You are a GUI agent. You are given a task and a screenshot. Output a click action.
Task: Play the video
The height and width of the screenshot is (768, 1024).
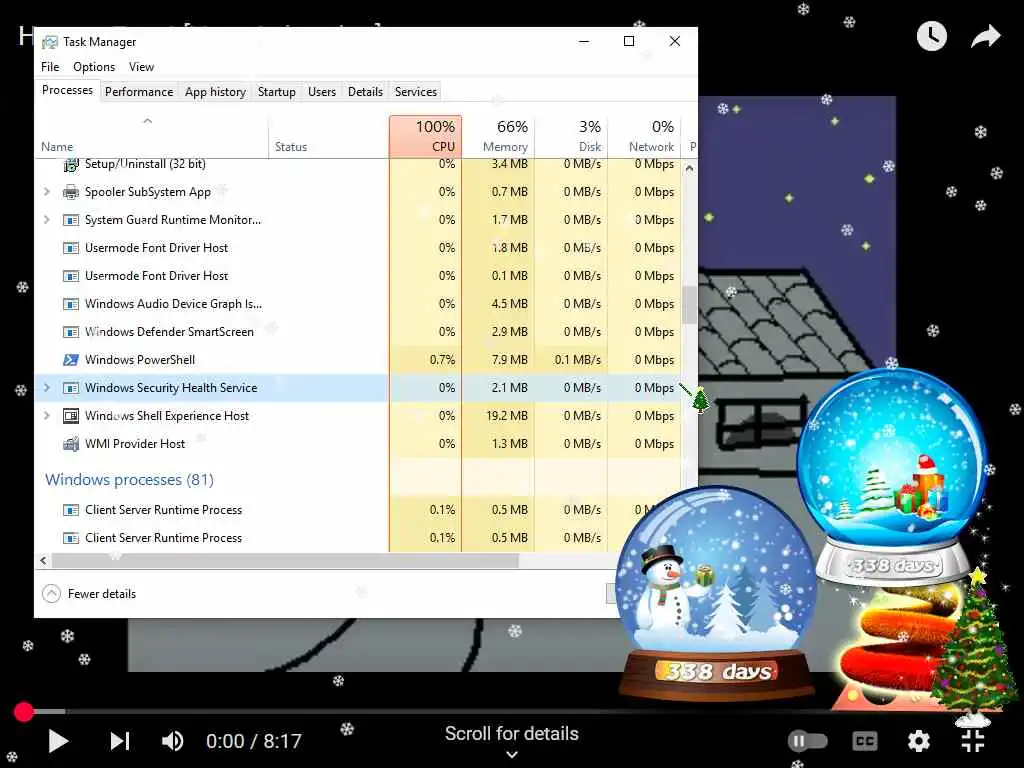58,741
